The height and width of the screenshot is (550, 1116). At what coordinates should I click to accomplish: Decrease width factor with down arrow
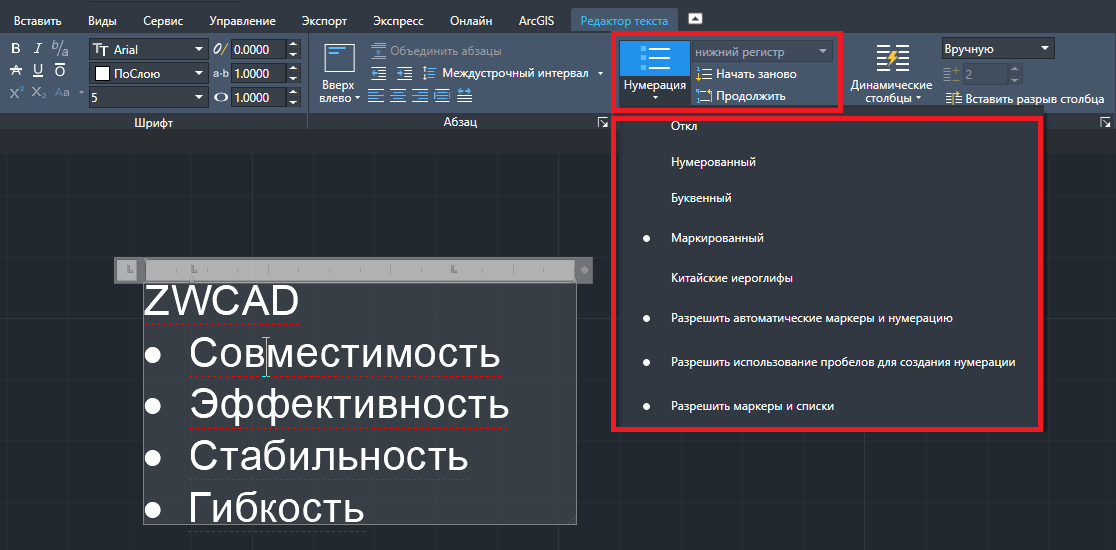tap(293, 102)
